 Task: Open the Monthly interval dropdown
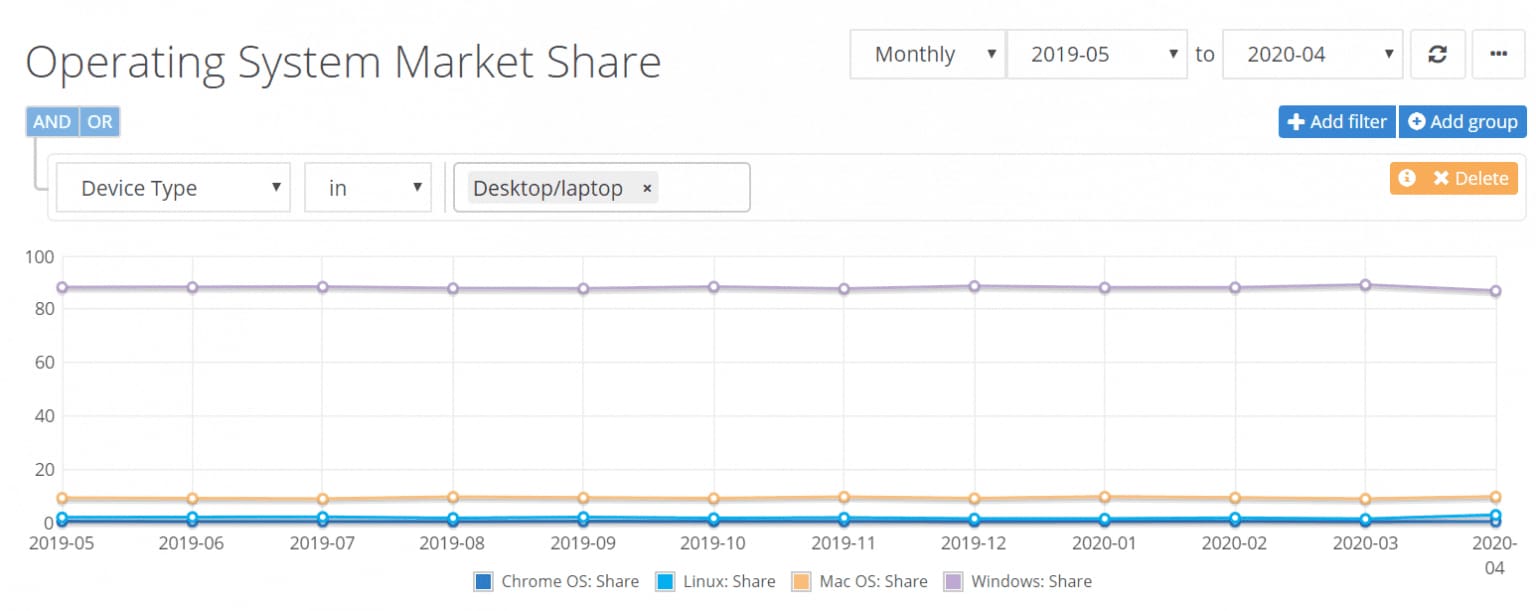click(926, 54)
